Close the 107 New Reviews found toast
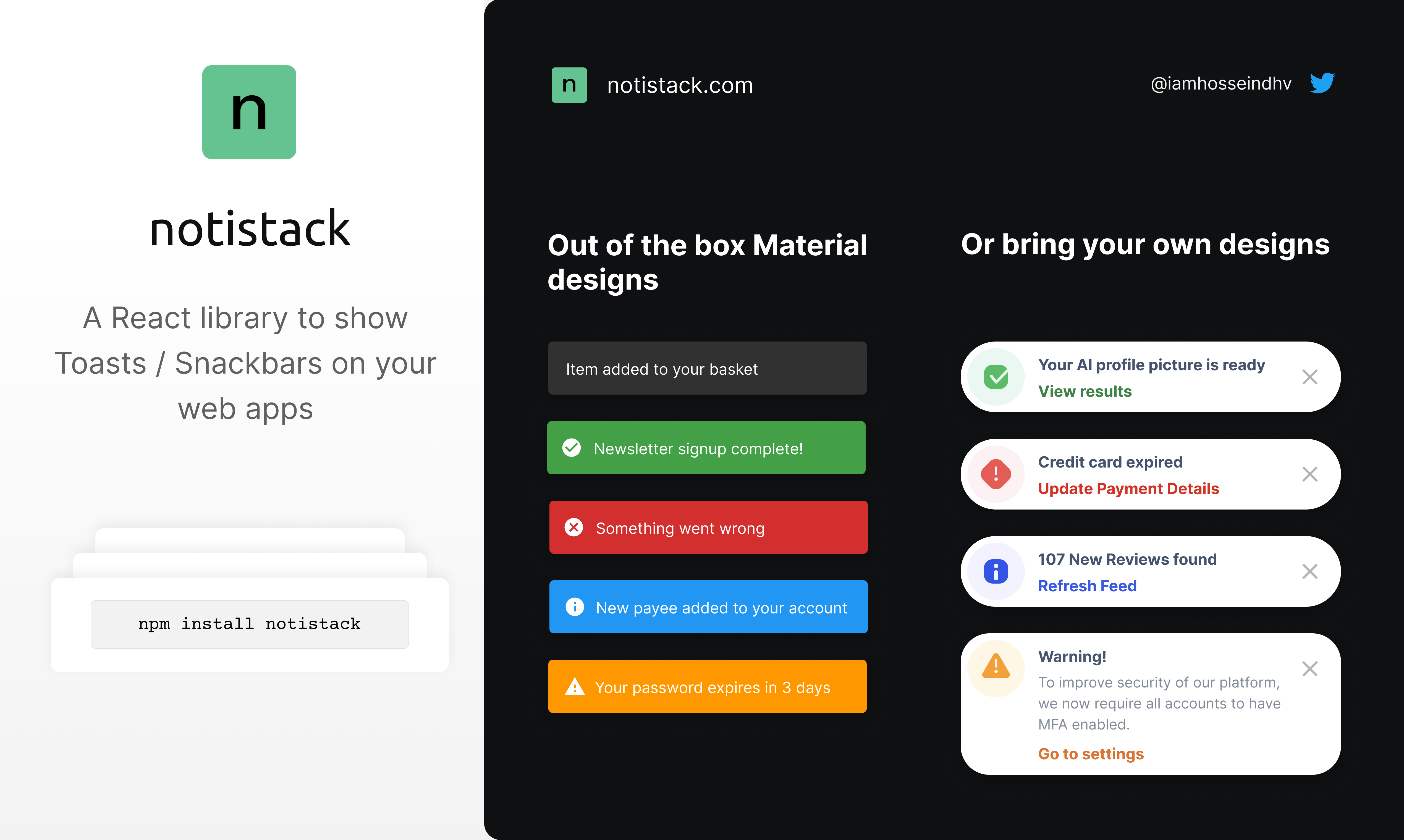 point(1310,572)
